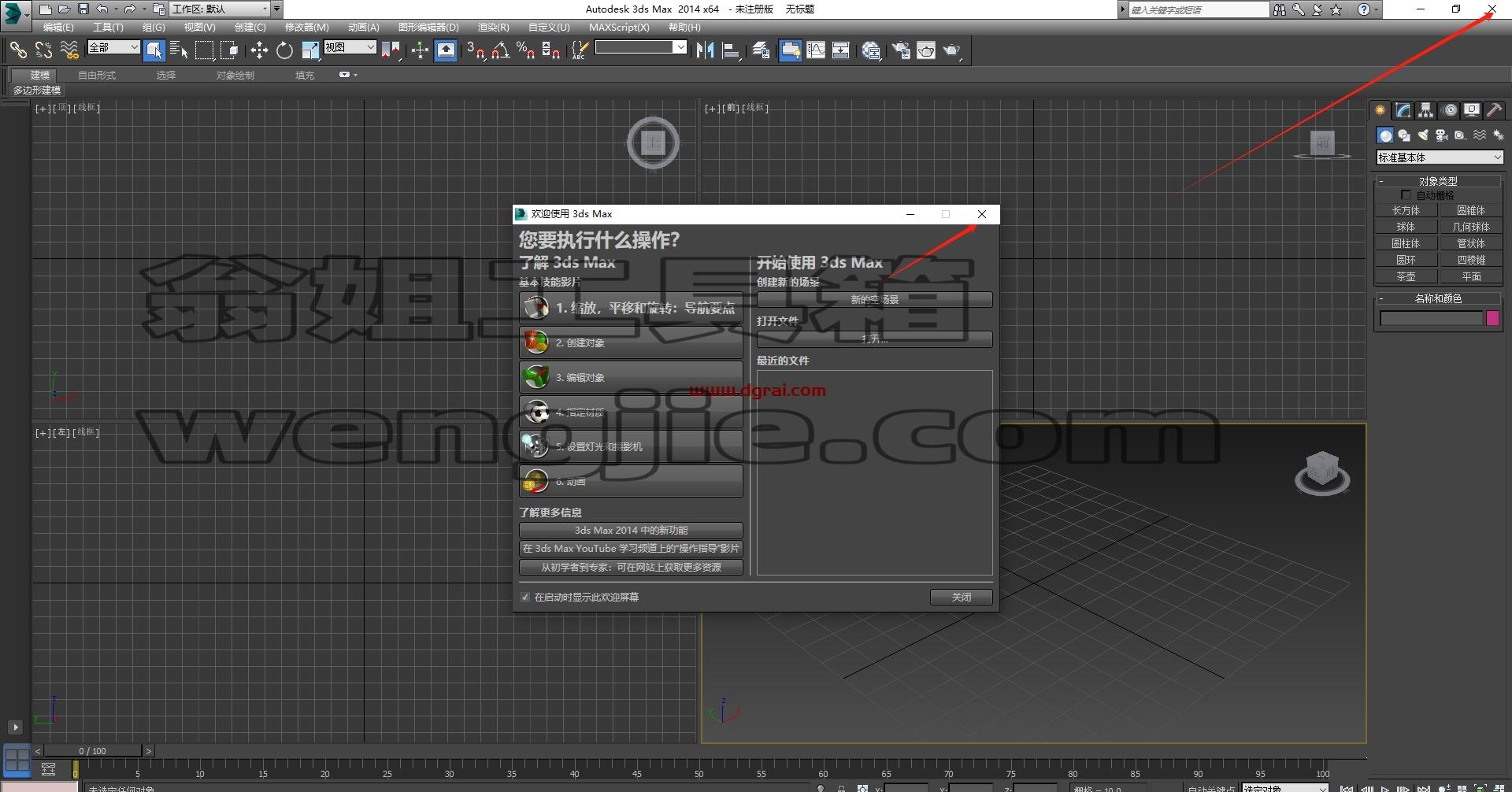
Task: Open the Layer Manager icon
Action: pyautogui.click(x=761, y=50)
